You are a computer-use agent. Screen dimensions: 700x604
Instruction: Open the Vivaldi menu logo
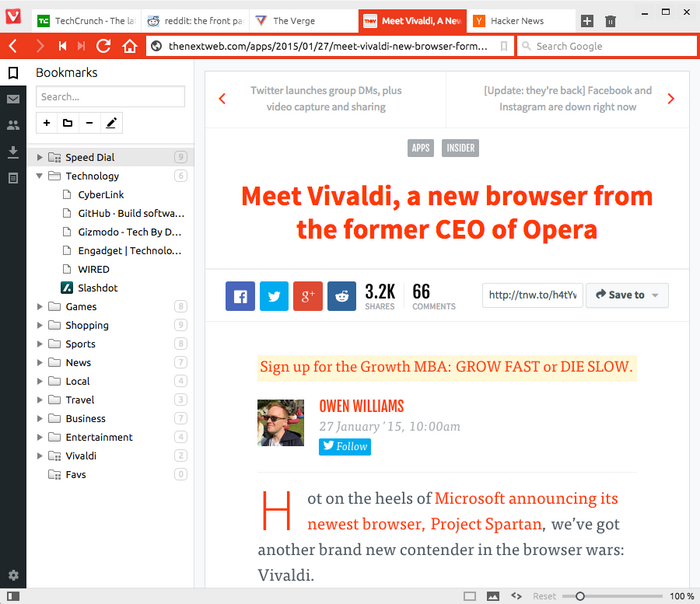click(x=13, y=17)
